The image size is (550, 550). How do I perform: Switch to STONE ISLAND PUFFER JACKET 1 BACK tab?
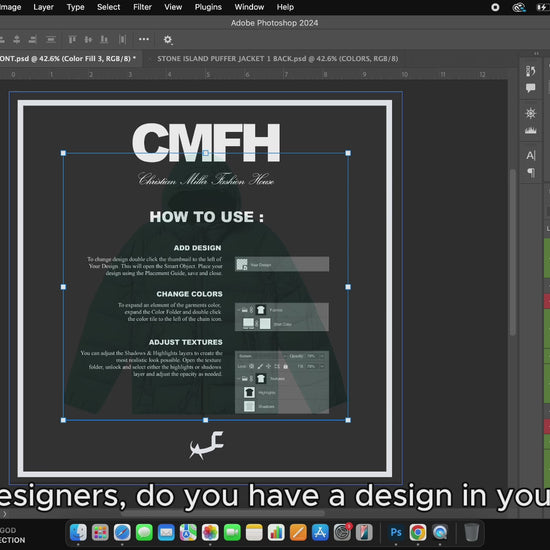(x=277, y=59)
